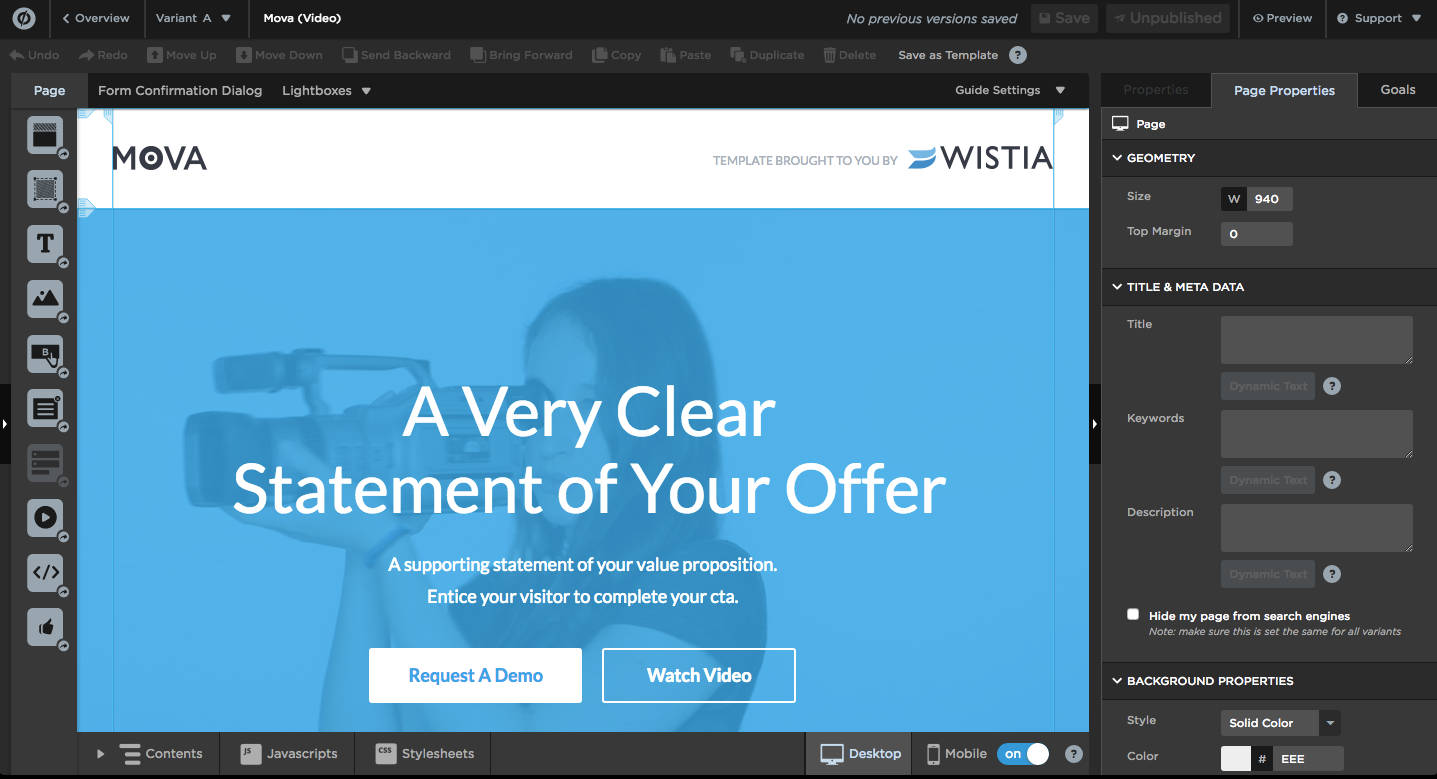Select the Box widget tool

point(45,189)
